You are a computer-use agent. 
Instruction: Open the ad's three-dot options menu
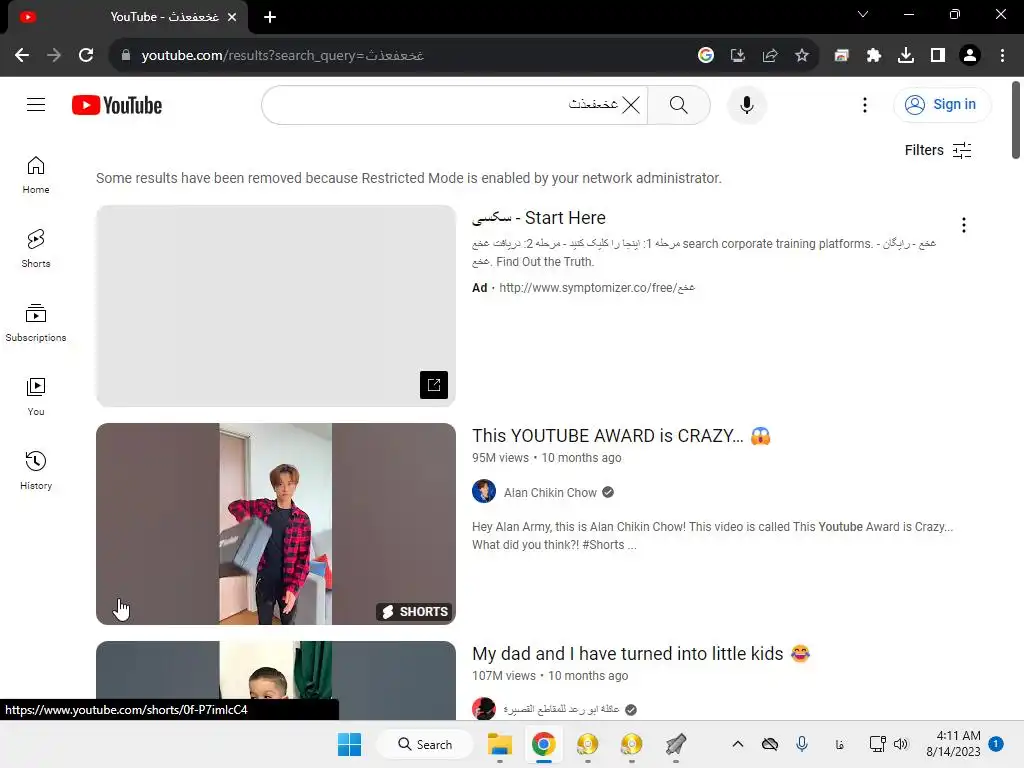(x=963, y=225)
